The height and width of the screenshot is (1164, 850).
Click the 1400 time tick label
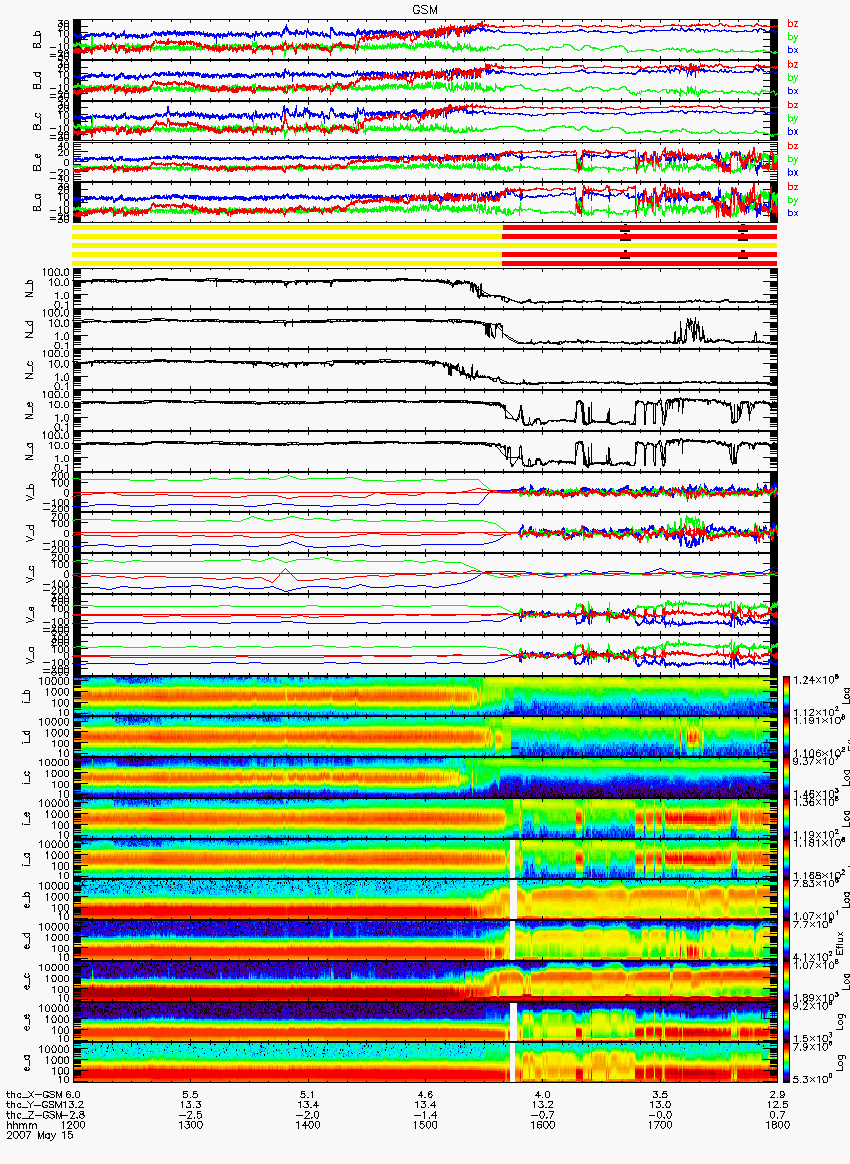(307, 1125)
